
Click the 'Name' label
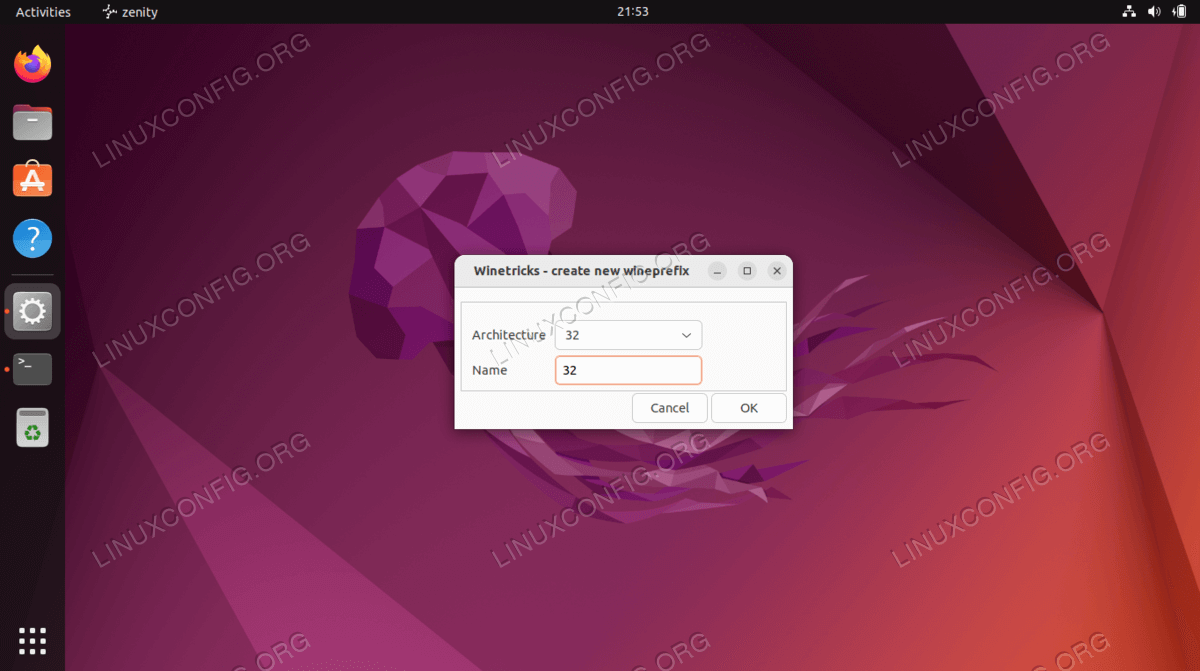(490, 370)
